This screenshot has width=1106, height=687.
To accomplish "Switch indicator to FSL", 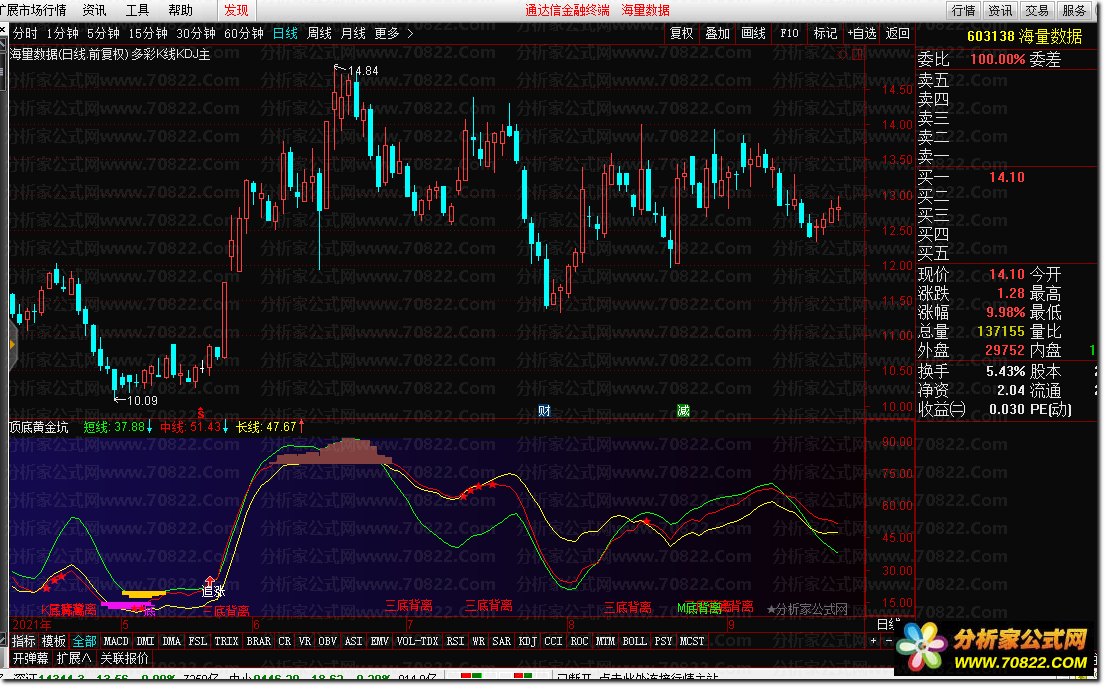I will pyautogui.click(x=198, y=641).
